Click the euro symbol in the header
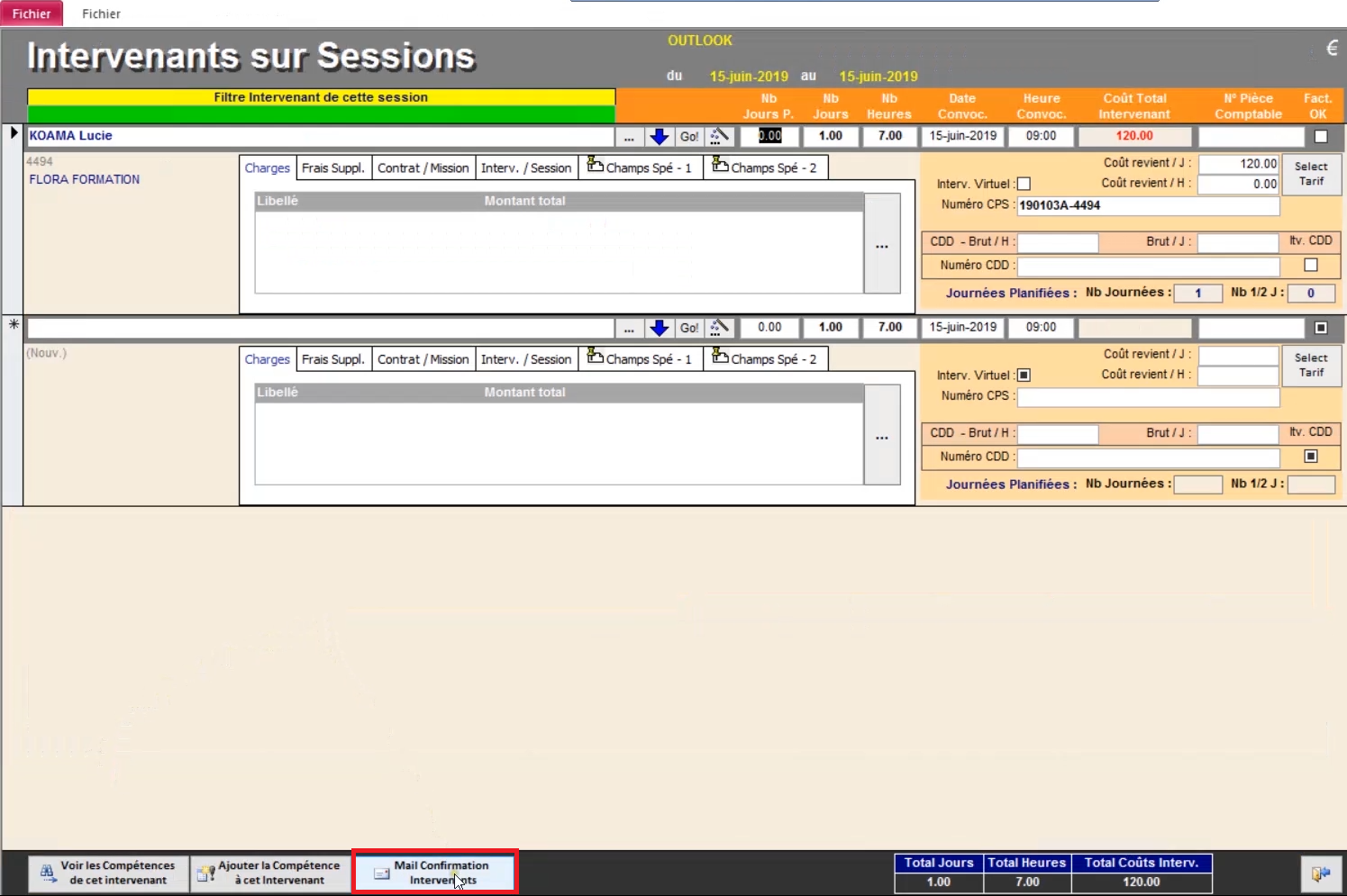Screen dimensions: 1347x896 point(1332,49)
